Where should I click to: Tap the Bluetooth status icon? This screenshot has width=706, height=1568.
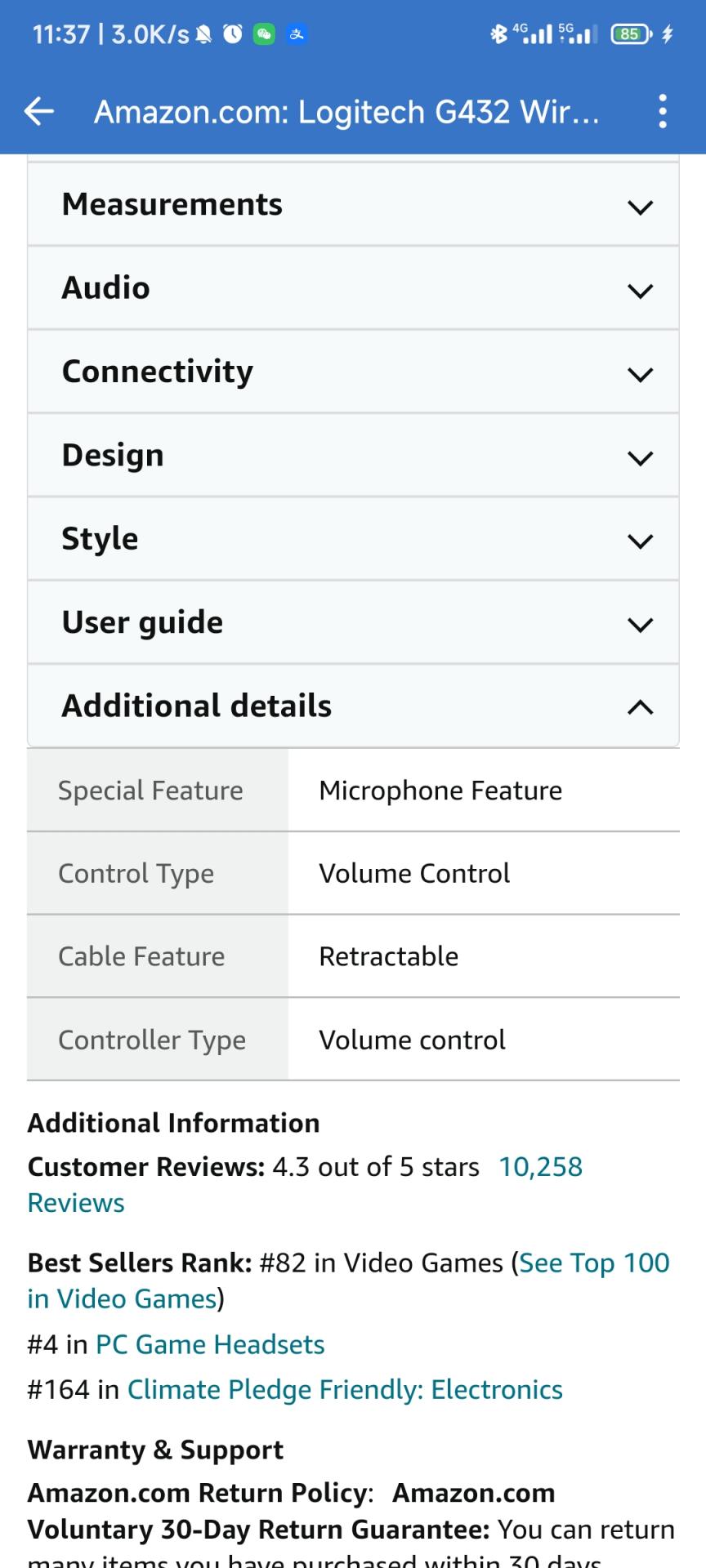(498, 33)
